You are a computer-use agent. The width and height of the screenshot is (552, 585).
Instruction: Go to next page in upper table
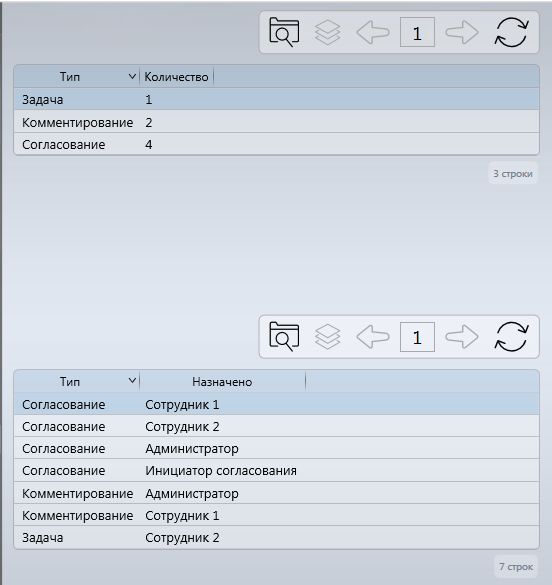tap(462, 32)
